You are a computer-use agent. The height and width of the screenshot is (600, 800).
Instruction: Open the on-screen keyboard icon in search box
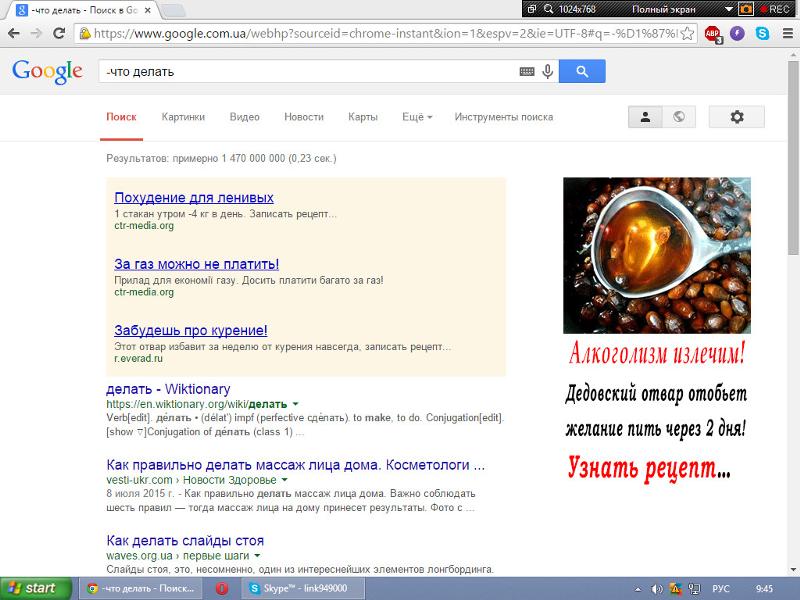pyautogui.click(x=527, y=71)
